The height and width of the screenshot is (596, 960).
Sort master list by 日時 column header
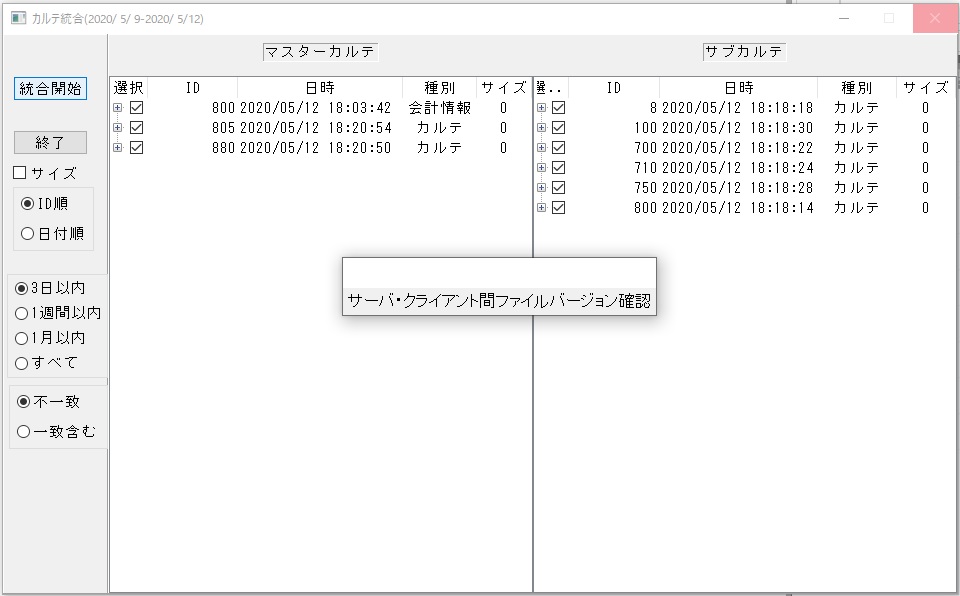[x=320, y=88]
